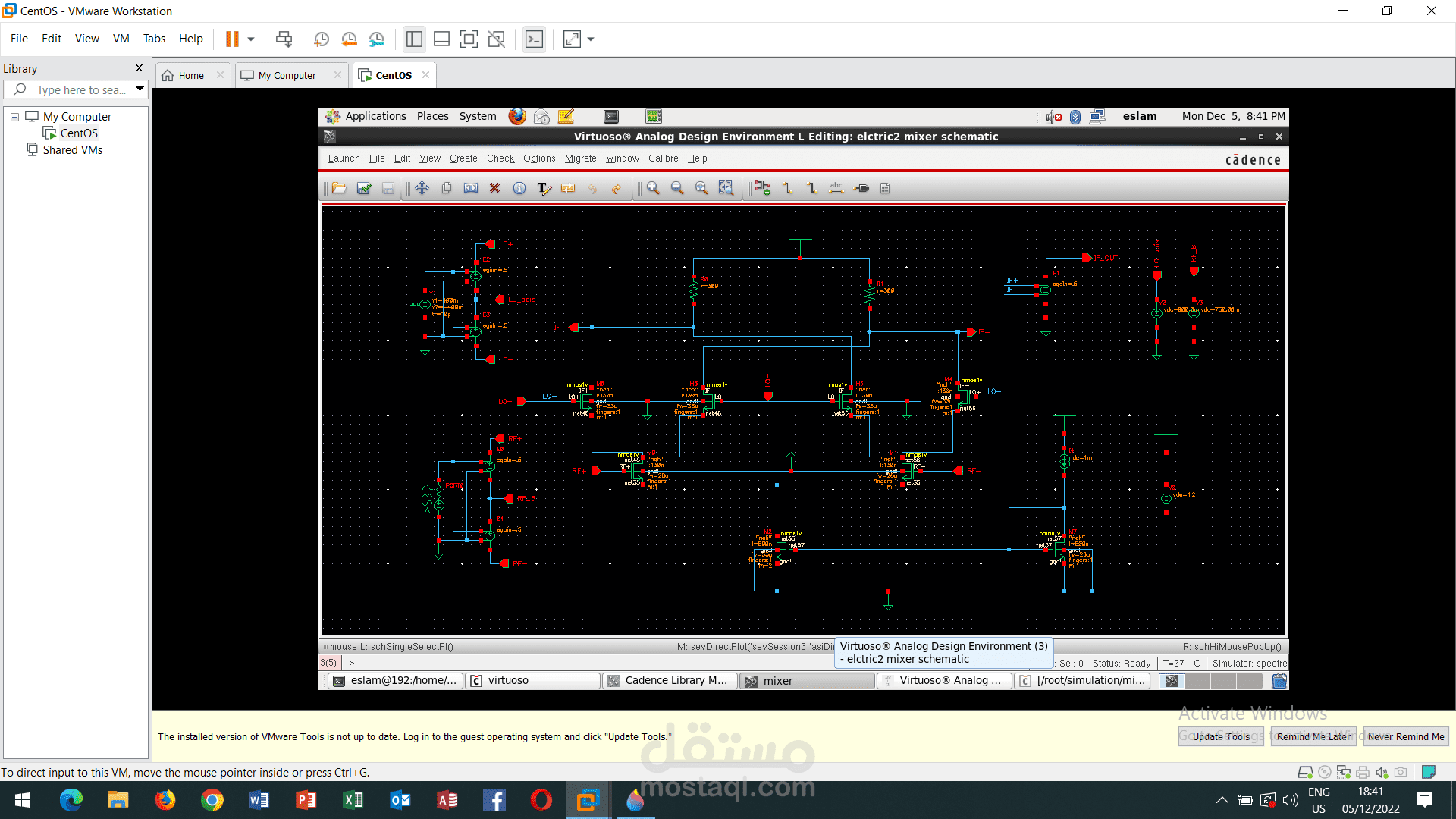Click the last Virtuoso toolbar sheet icon
The width and height of the screenshot is (1456, 819).
pos(885,188)
